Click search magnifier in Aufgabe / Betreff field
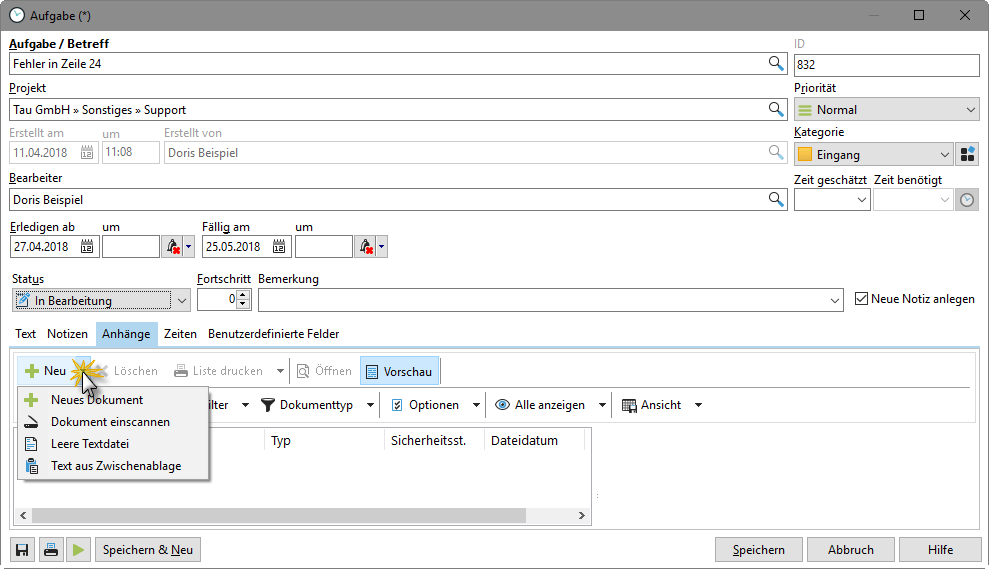Image resolution: width=989 pixels, height=569 pixels. coord(776,64)
